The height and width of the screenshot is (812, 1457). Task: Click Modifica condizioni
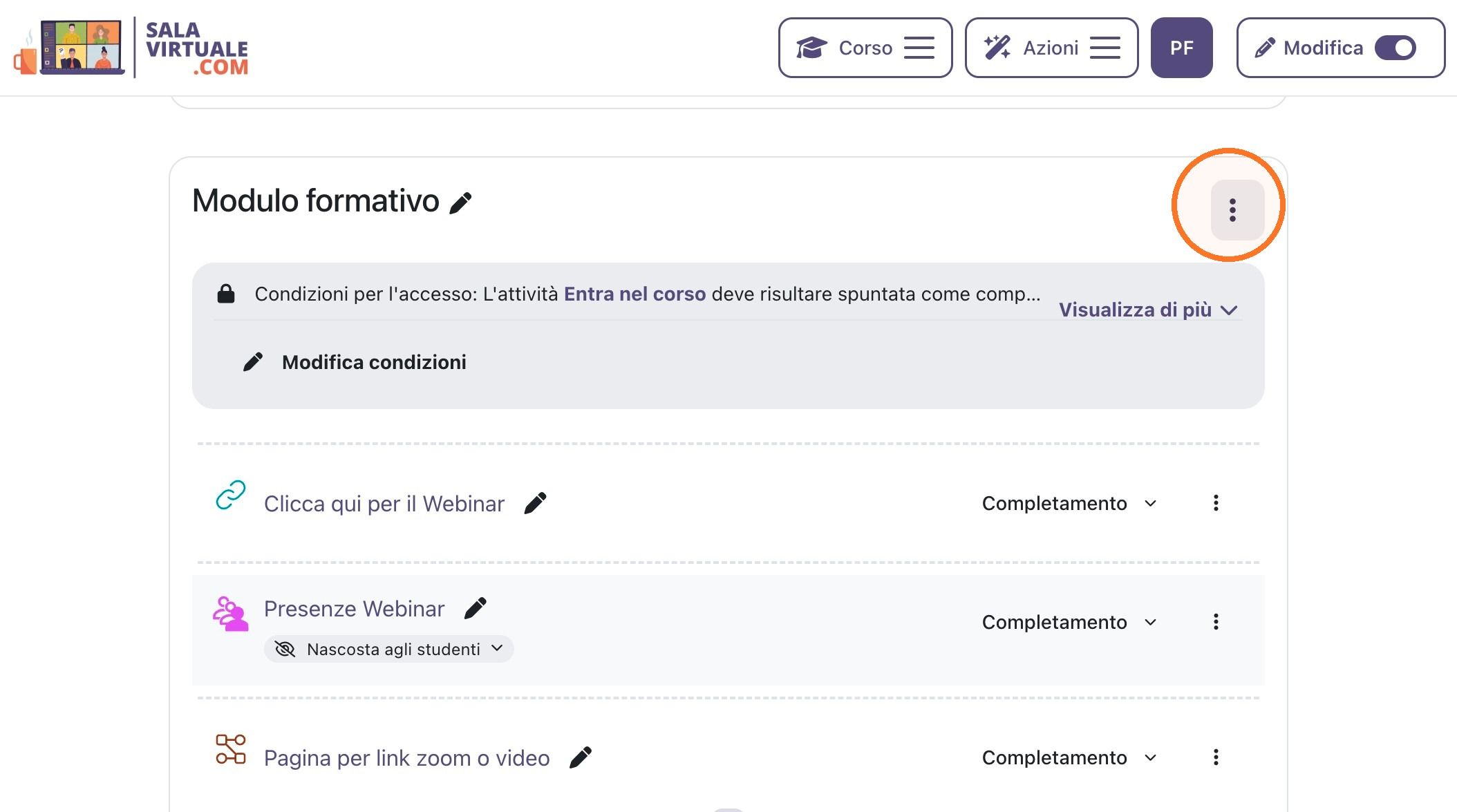[x=355, y=362]
